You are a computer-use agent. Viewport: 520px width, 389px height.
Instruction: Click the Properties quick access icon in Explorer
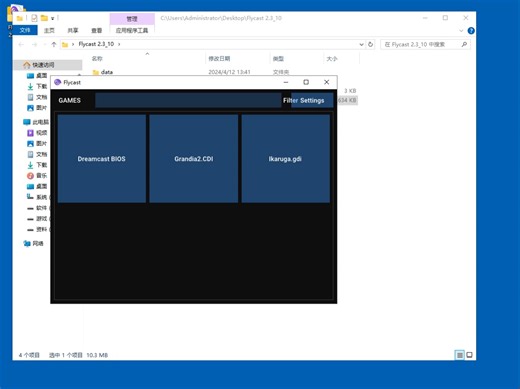click(34, 18)
